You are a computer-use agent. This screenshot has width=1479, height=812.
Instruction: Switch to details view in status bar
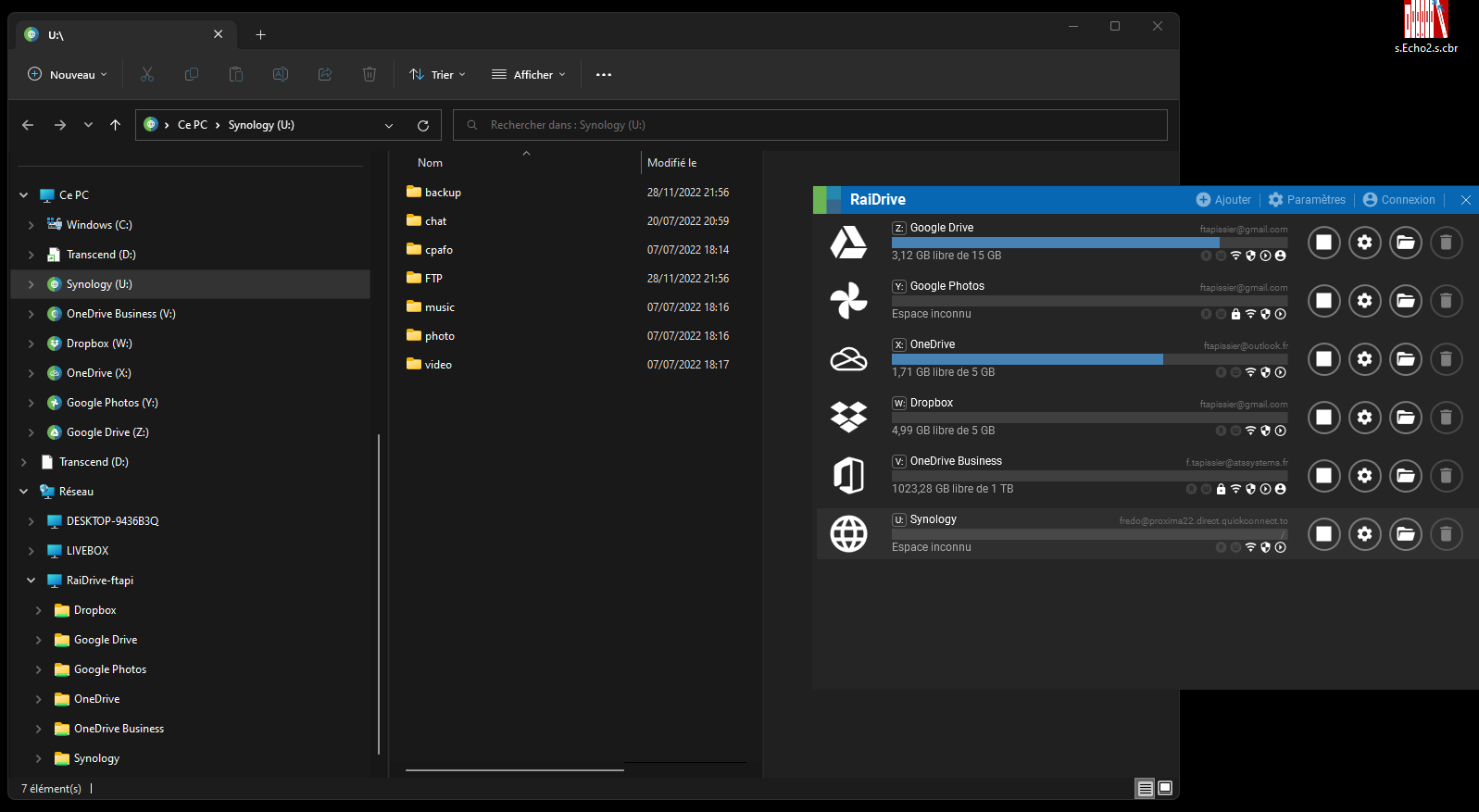coord(1146,789)
